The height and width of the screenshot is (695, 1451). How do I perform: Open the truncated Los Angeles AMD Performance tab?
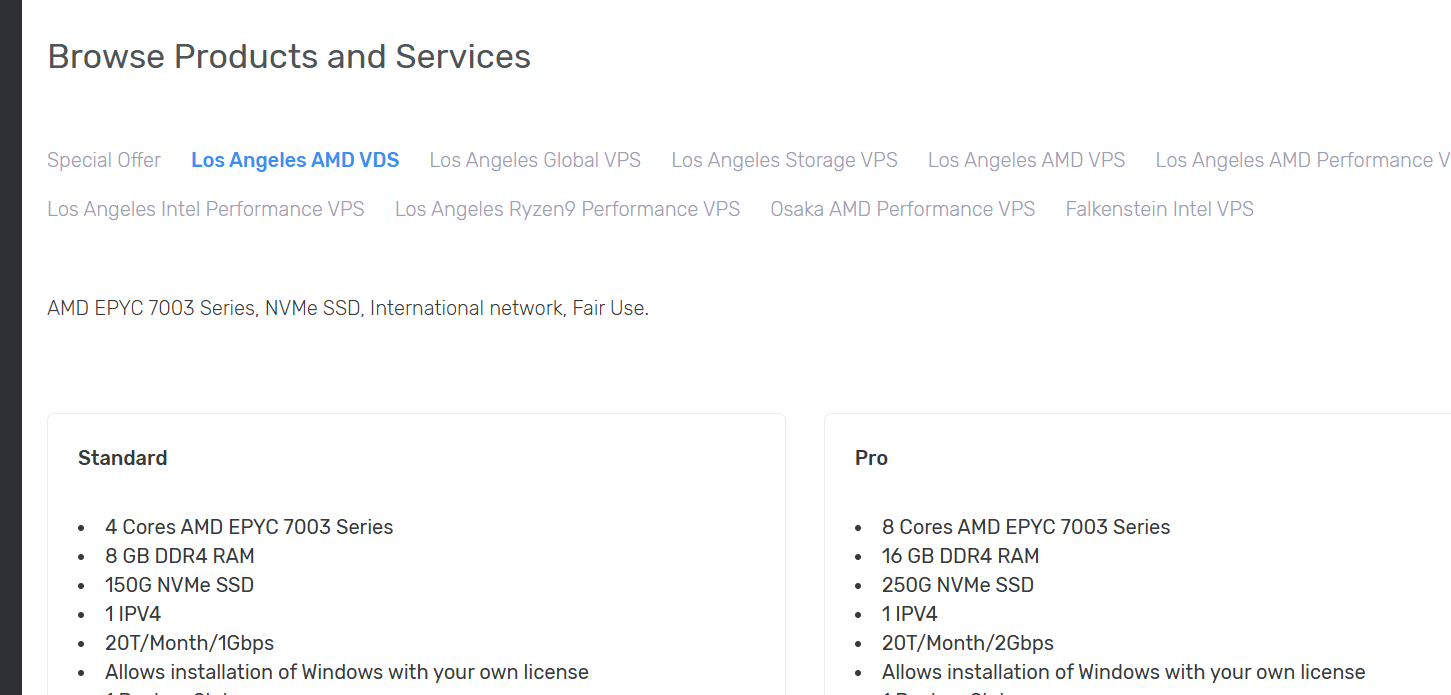click(1302, 160)
